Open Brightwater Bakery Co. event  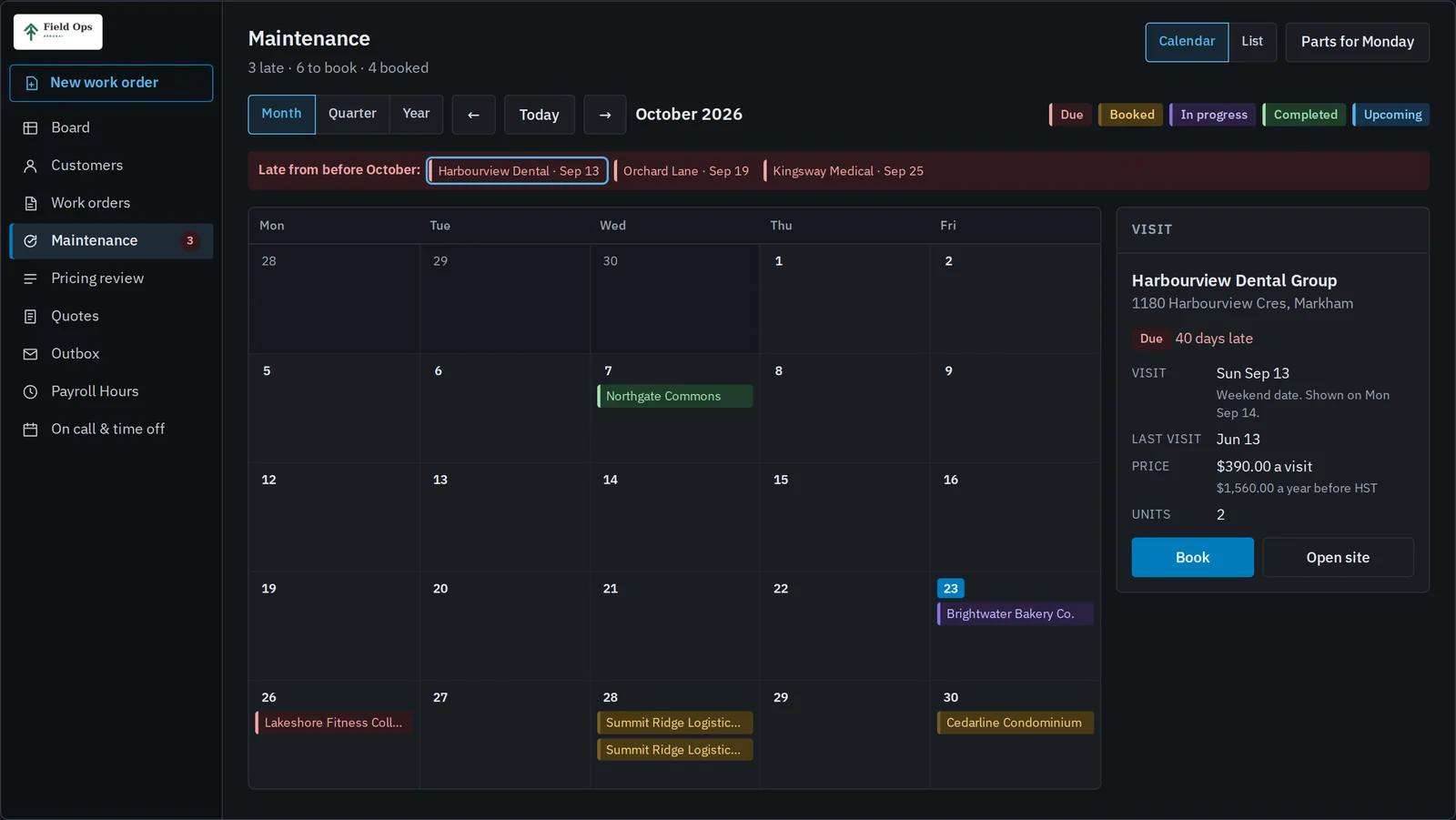pyautogui.click(x=1016, y=614)
